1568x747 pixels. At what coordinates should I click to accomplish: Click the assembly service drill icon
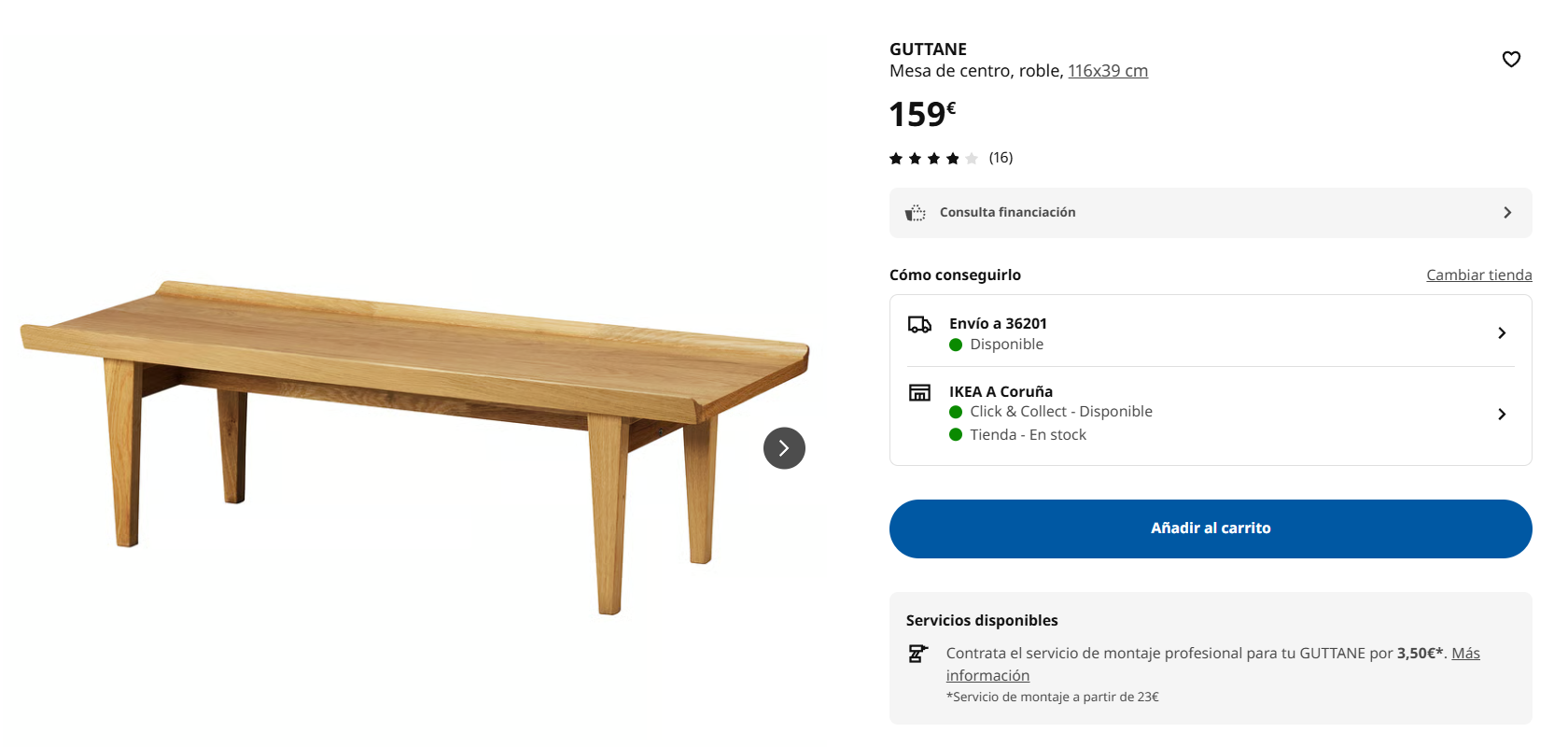pos(918,654)
